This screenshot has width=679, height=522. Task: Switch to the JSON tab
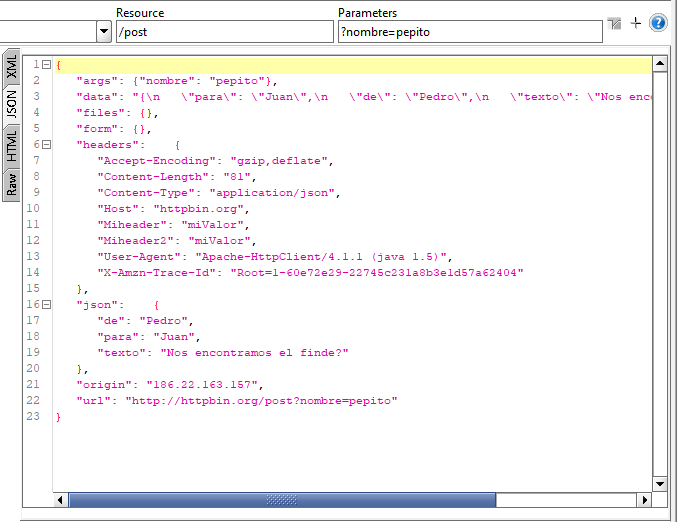click(x=11, y=104)
